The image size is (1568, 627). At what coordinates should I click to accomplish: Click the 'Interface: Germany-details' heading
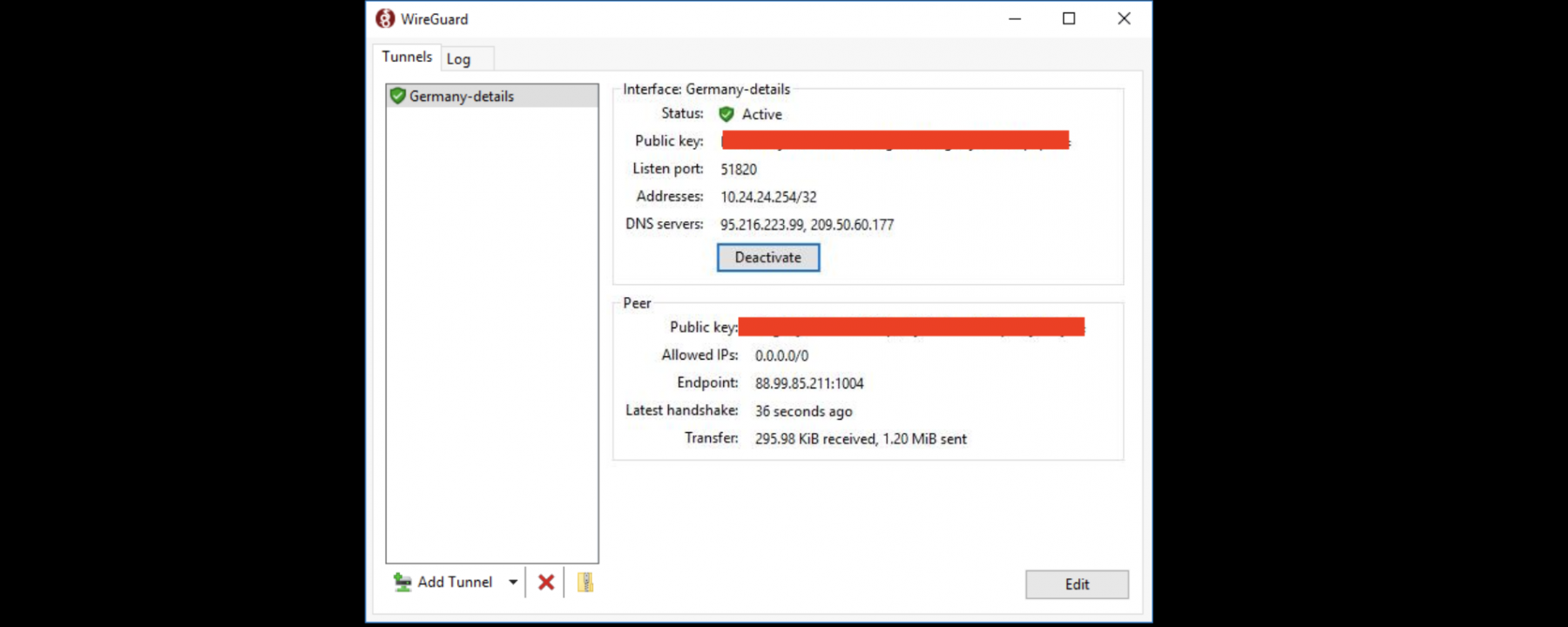pyautogui.click(x=706, y=89)
